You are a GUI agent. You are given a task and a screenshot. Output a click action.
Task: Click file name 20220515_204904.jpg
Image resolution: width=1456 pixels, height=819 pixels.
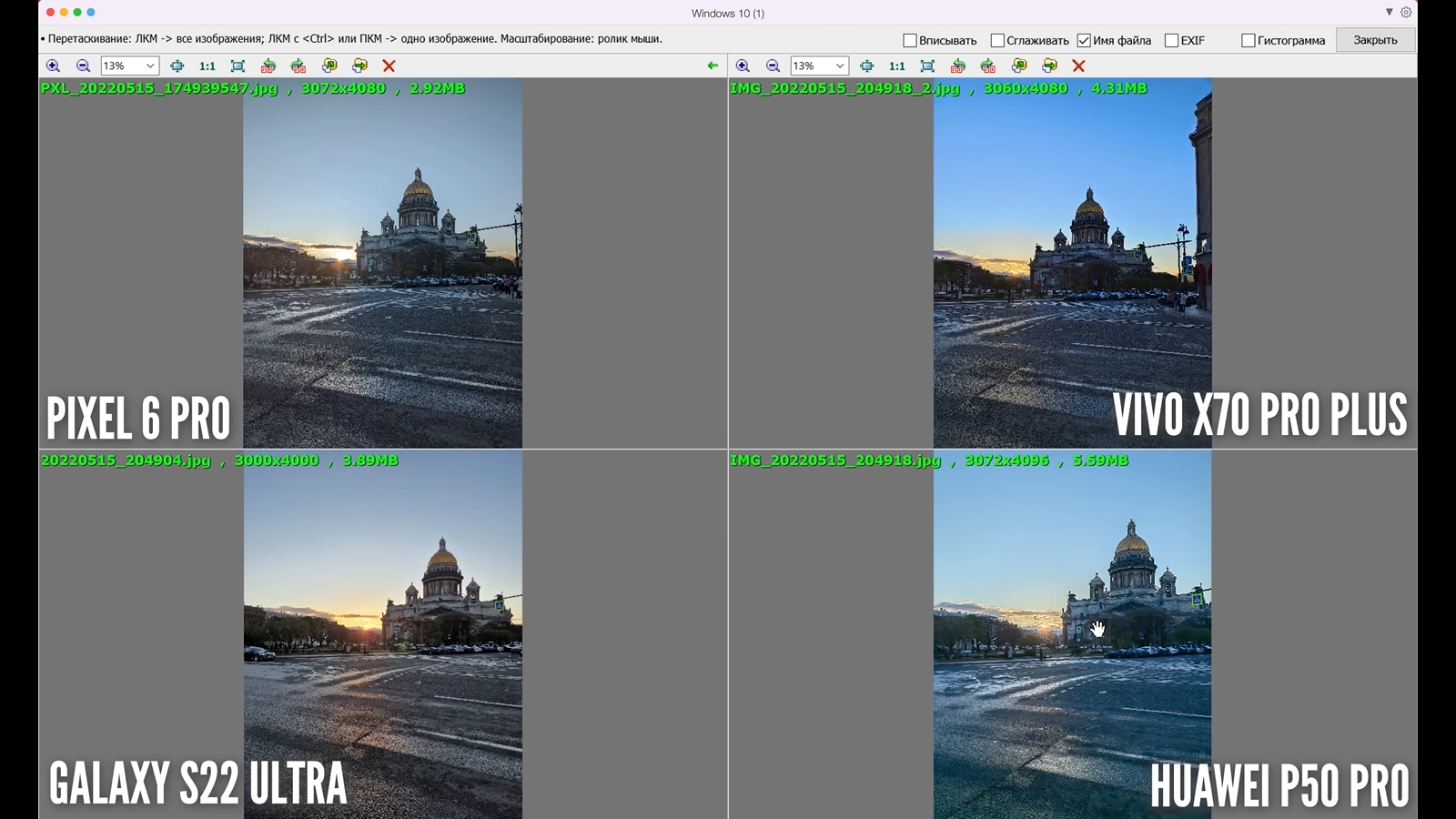tap(126, 460)
